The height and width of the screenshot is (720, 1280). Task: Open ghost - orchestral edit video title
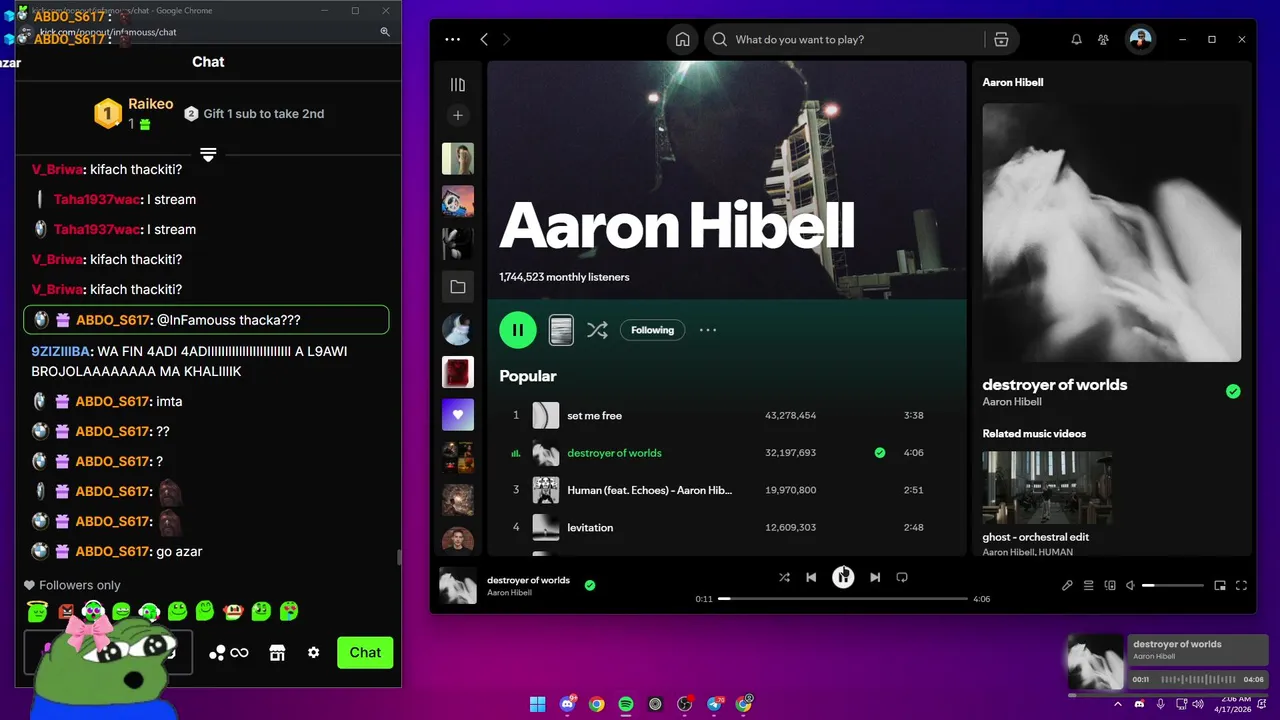click(1035, 537)
